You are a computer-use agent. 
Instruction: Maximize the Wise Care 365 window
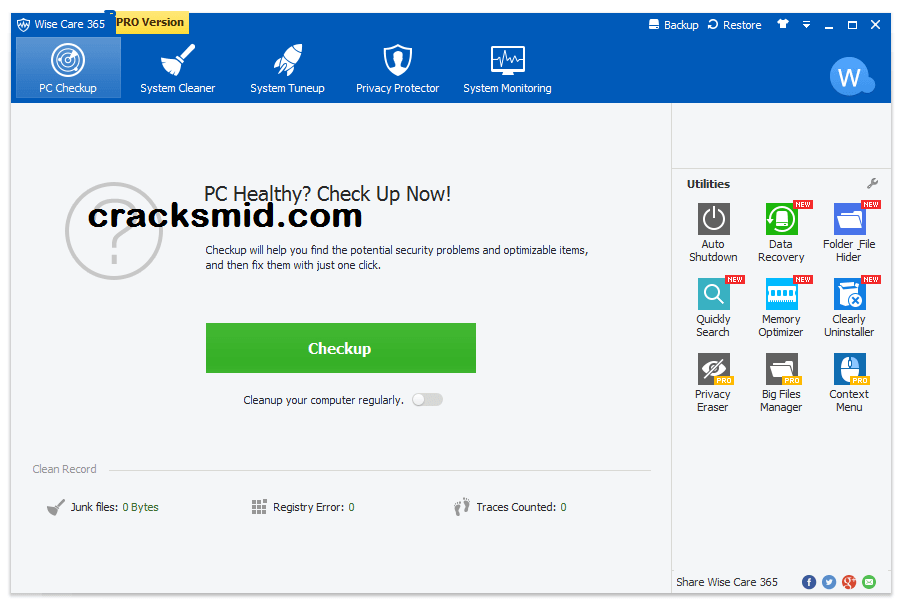coord(852,25)
